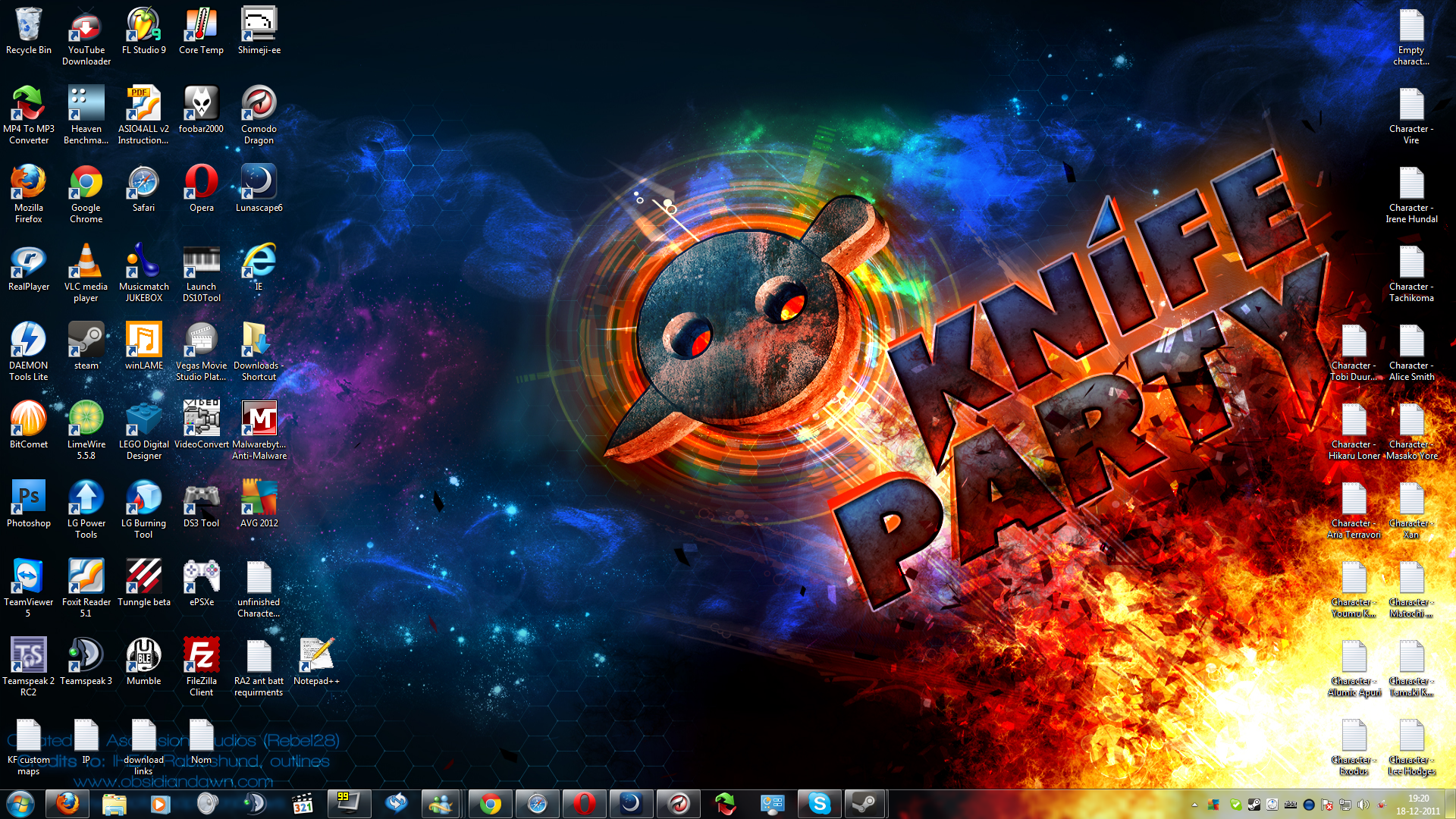Select TeamViewer 5 desktop icon
The height and width of the screenshot is (819, 1456).
(x=29, y=589)
